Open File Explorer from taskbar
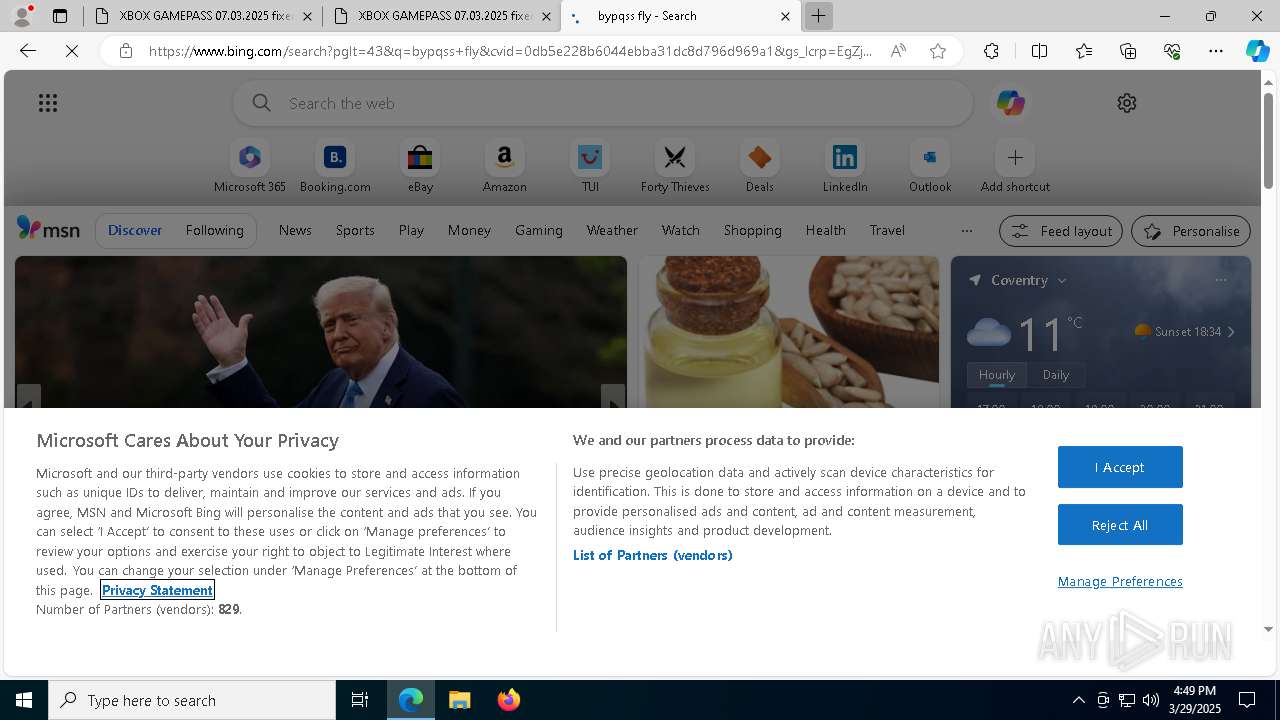1280x720 pixels. point(460,700)
